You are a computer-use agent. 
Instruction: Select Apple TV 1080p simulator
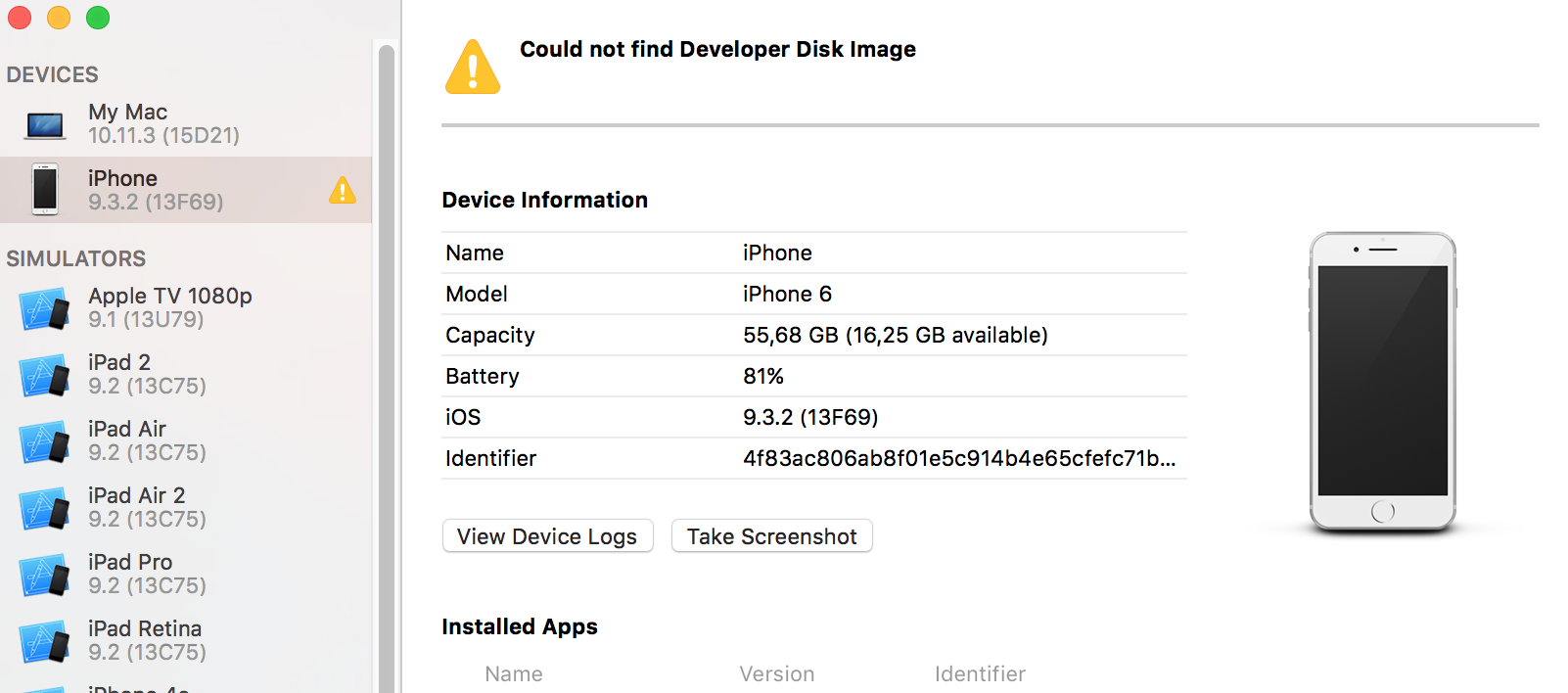tap(186, 307)
